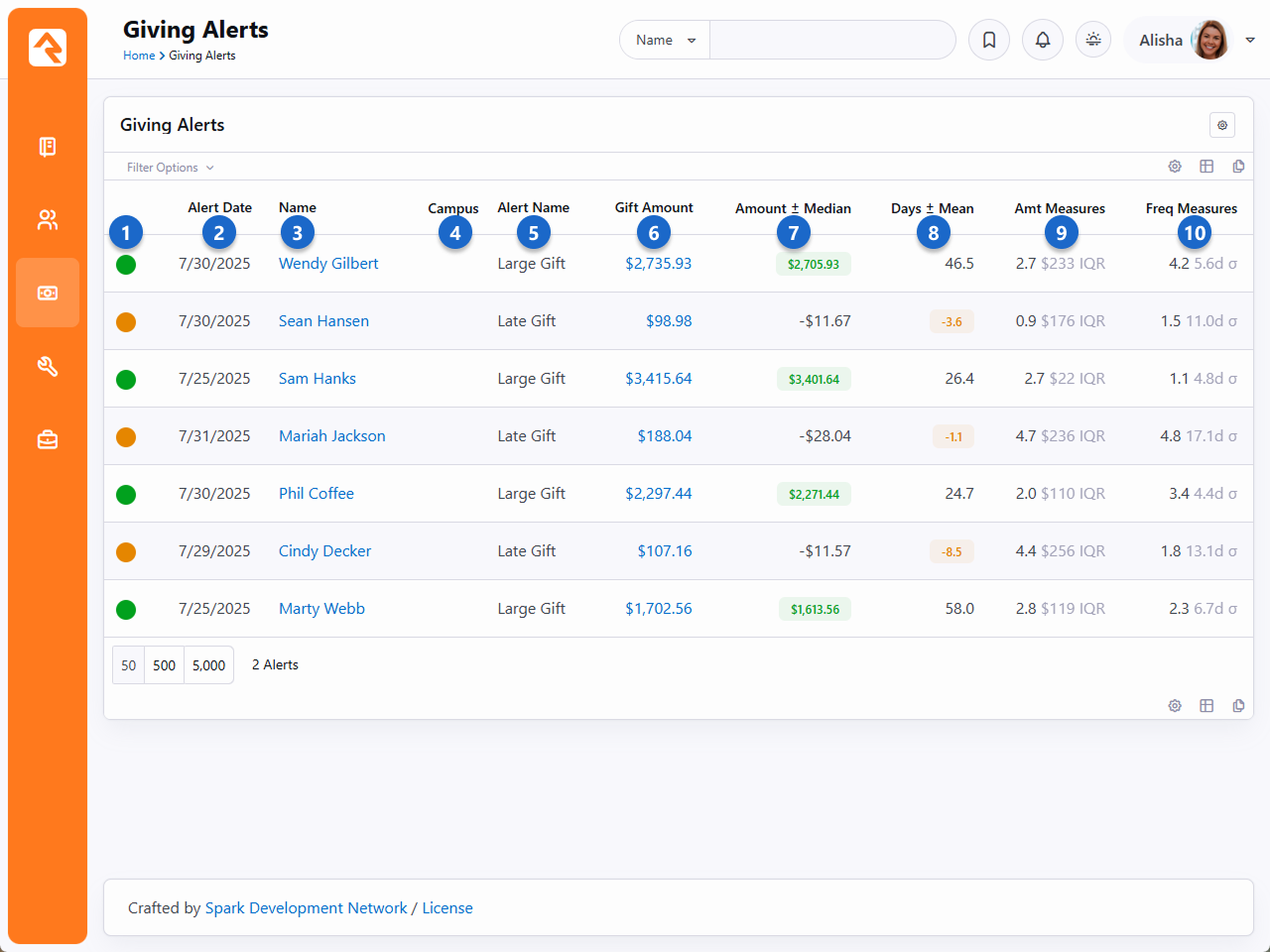Expand Filter Options
The height and width of the screenshot is (952, 1270).
click(x=170, y=168)
